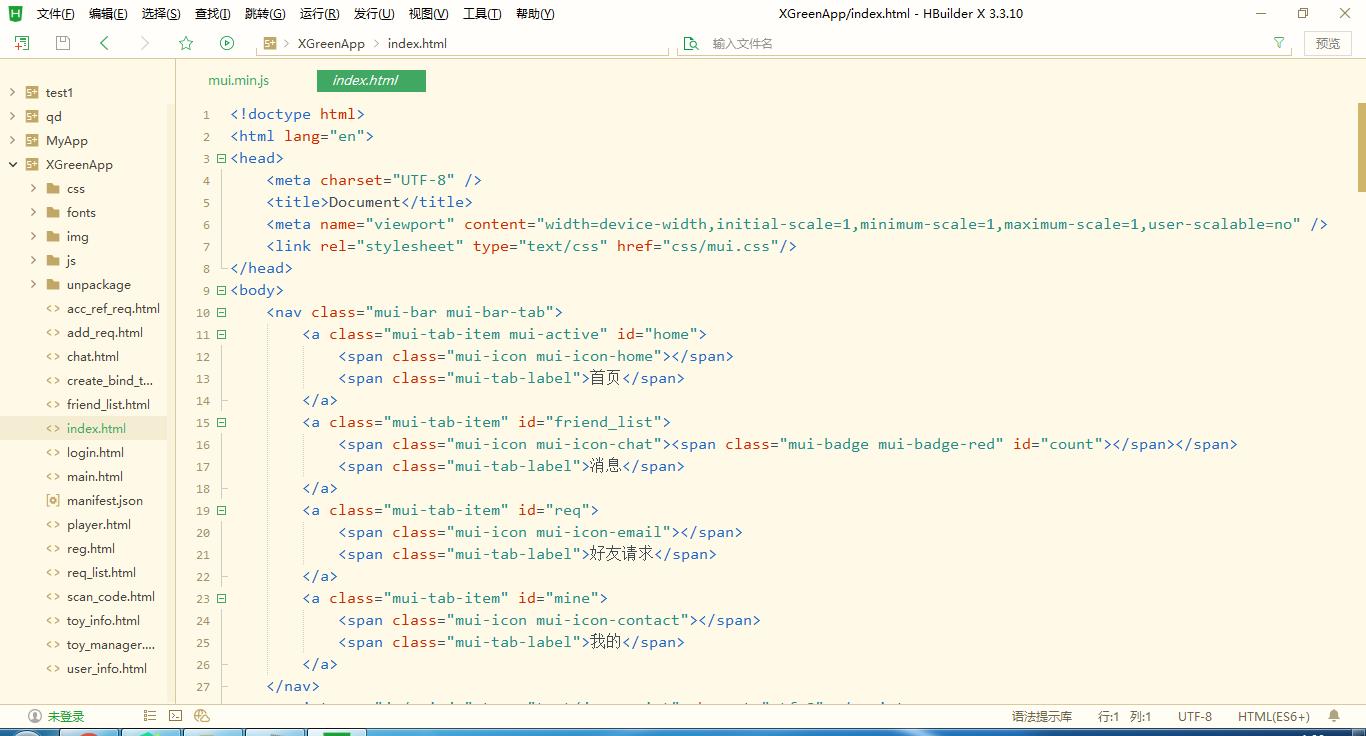Open scan_code.html in project tree
Viewport: 1366px width, 736px height.
[111, 596]
